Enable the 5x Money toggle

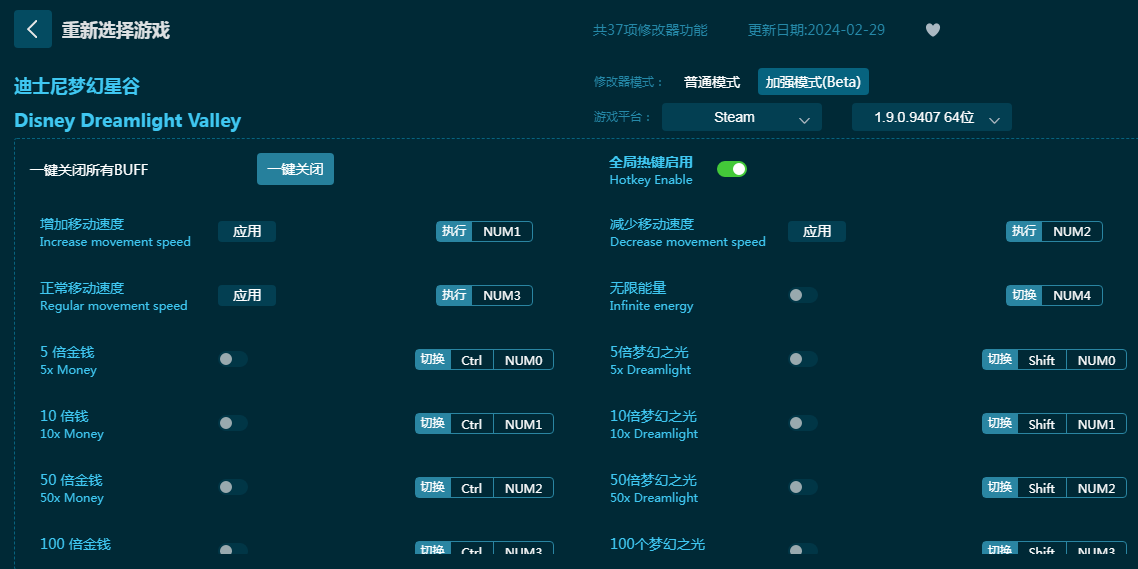233,359
